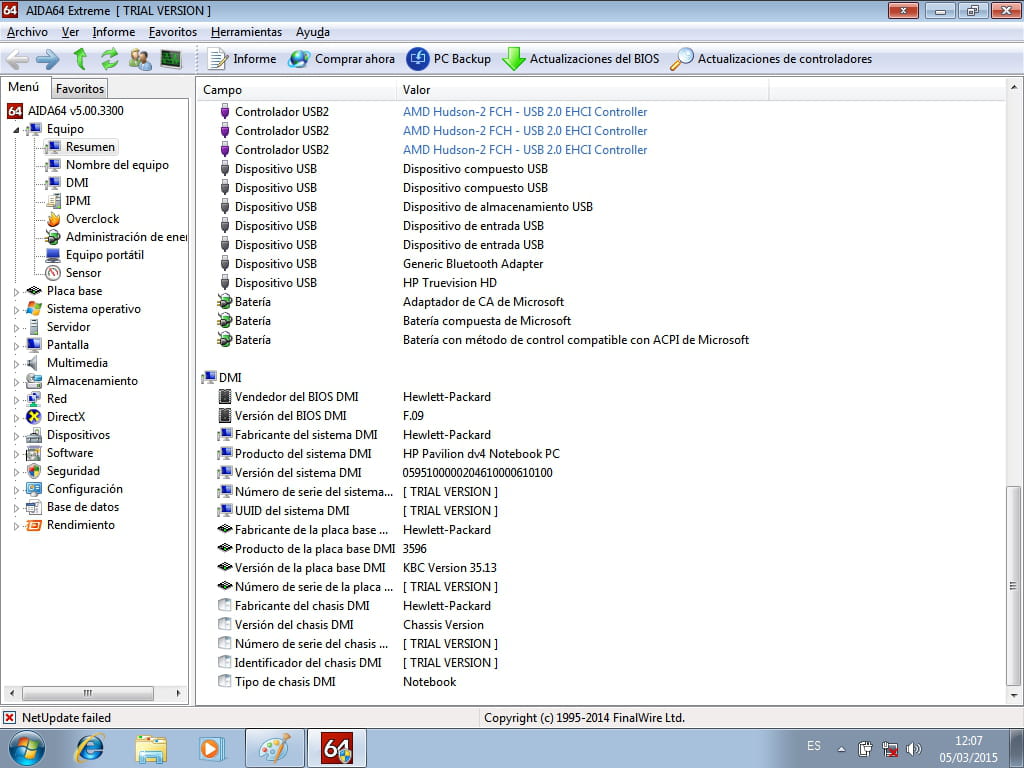Click the Base de datos icon
The width and height of the screenshot is (1024, 768).
(34, 507)
